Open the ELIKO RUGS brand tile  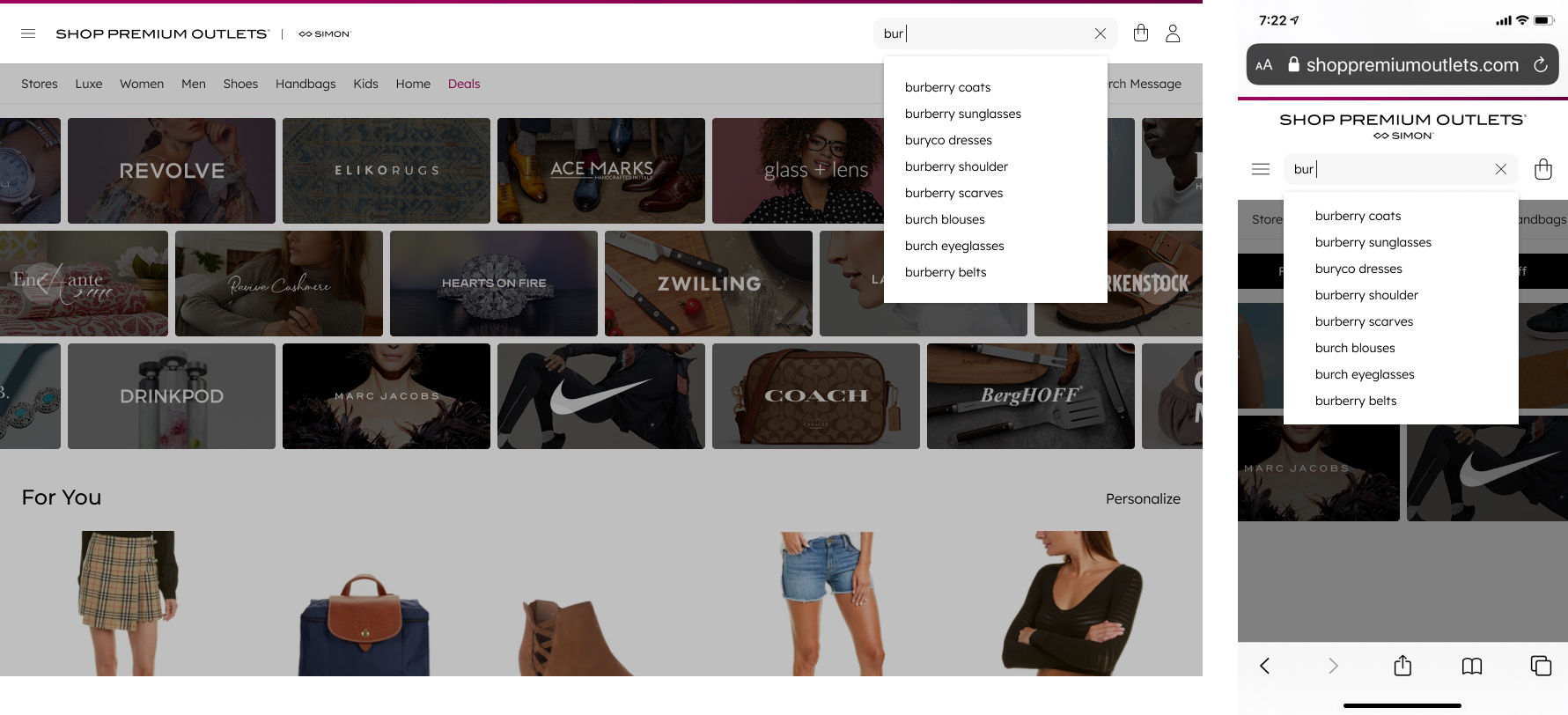(386, 171)
